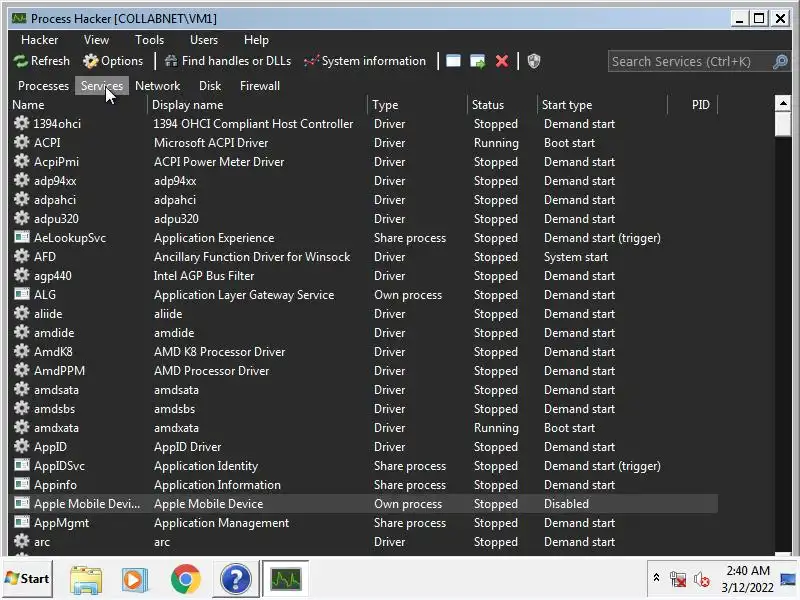
Task: Click the gear icon of adpahci service
Action: coord(21,199)
